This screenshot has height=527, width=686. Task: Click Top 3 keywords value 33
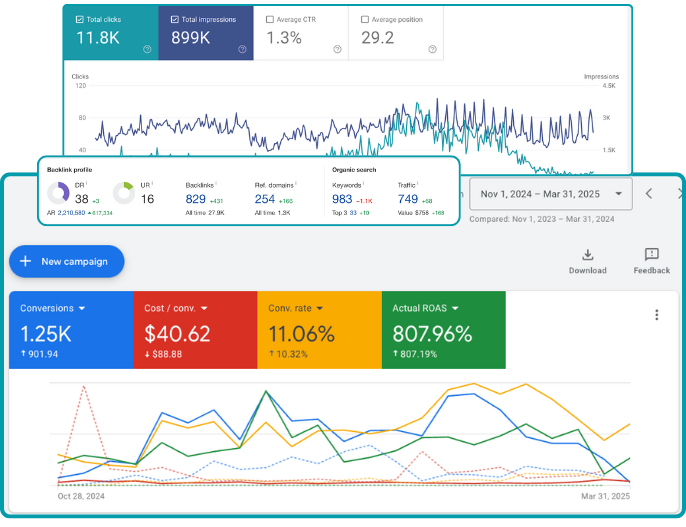(x=353, y=213)
